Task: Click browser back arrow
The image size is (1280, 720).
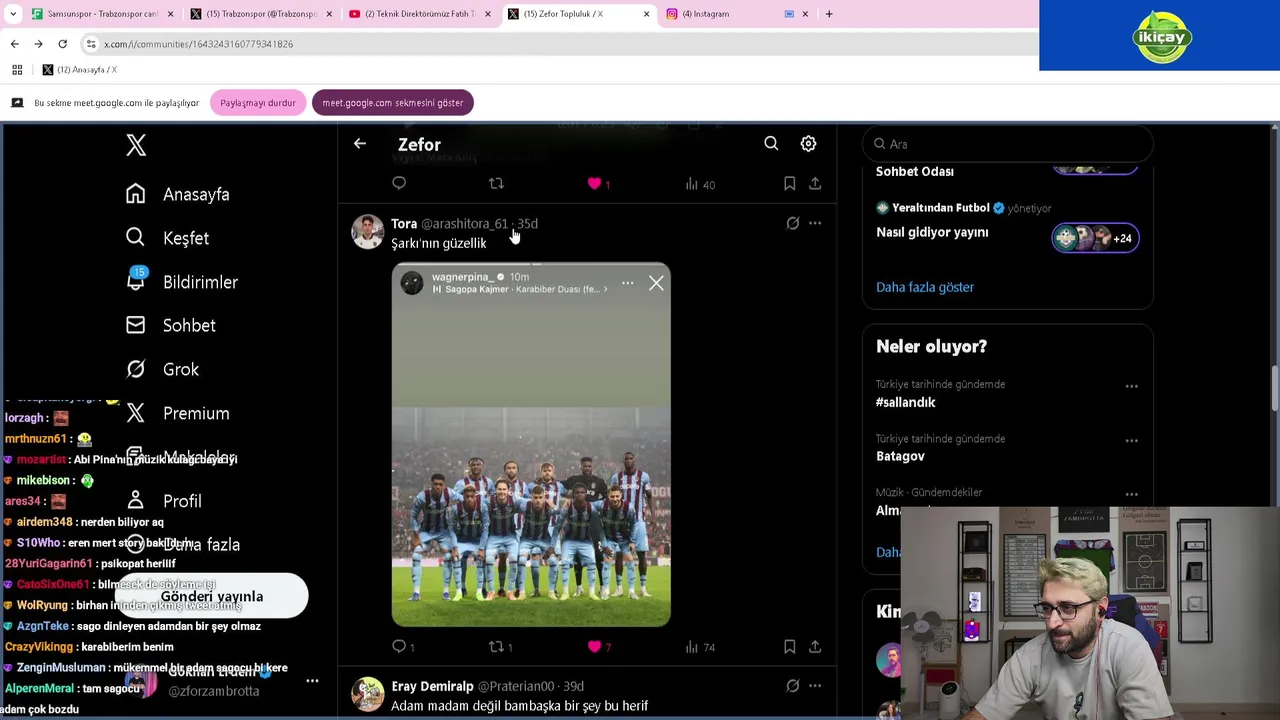Action: coord(14,44)
